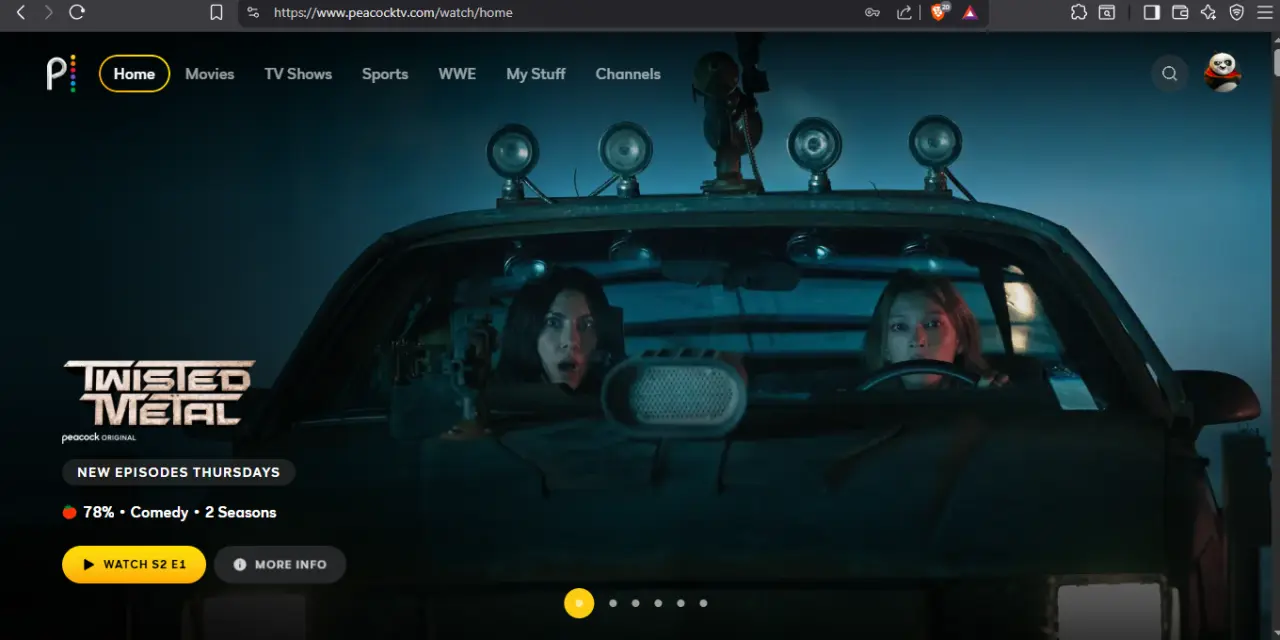Browse Channels

point(628,74)
